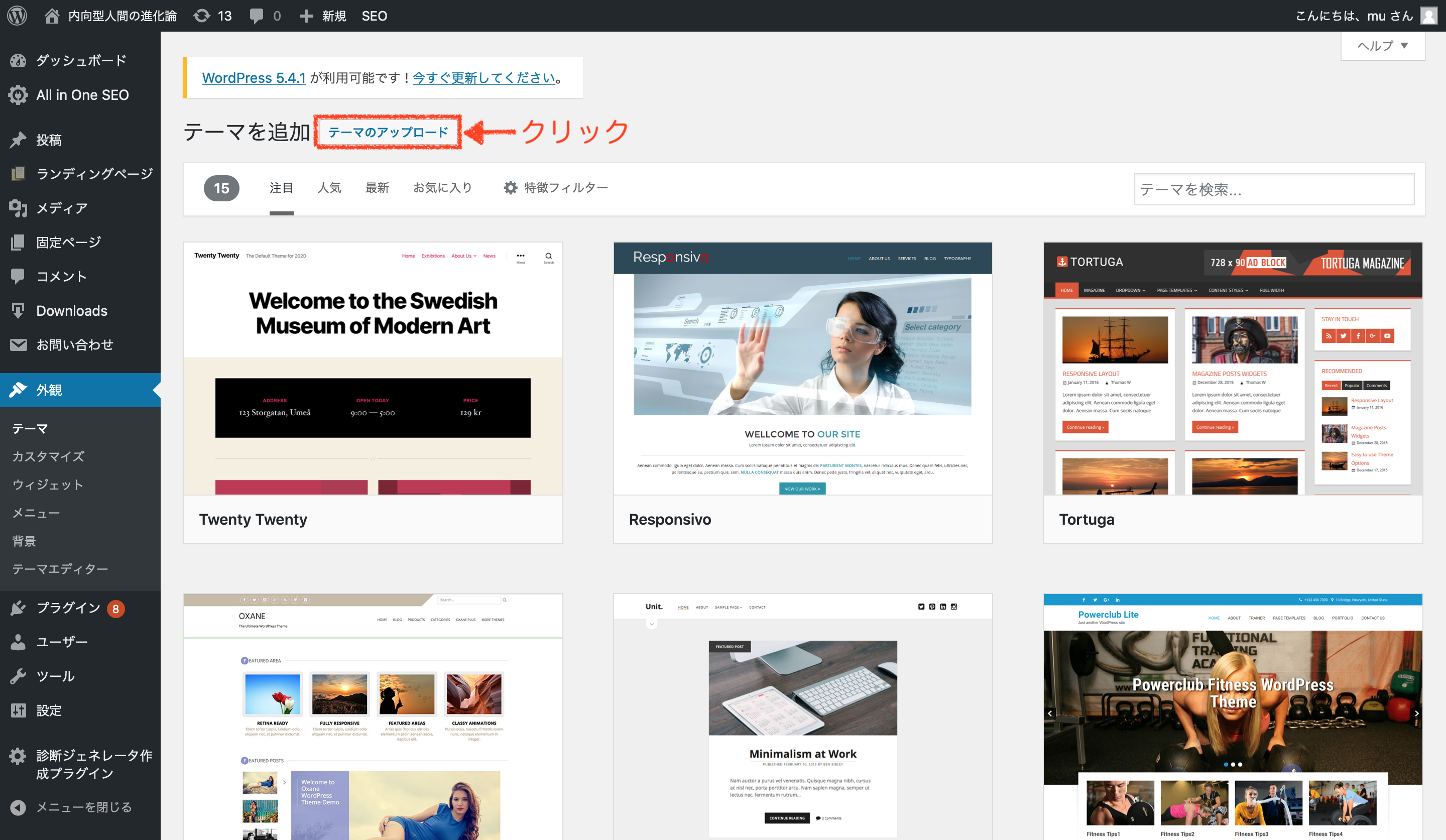Expand the ヘルプ dropdown
The image size is (1446, 840).
point(1382,45)
